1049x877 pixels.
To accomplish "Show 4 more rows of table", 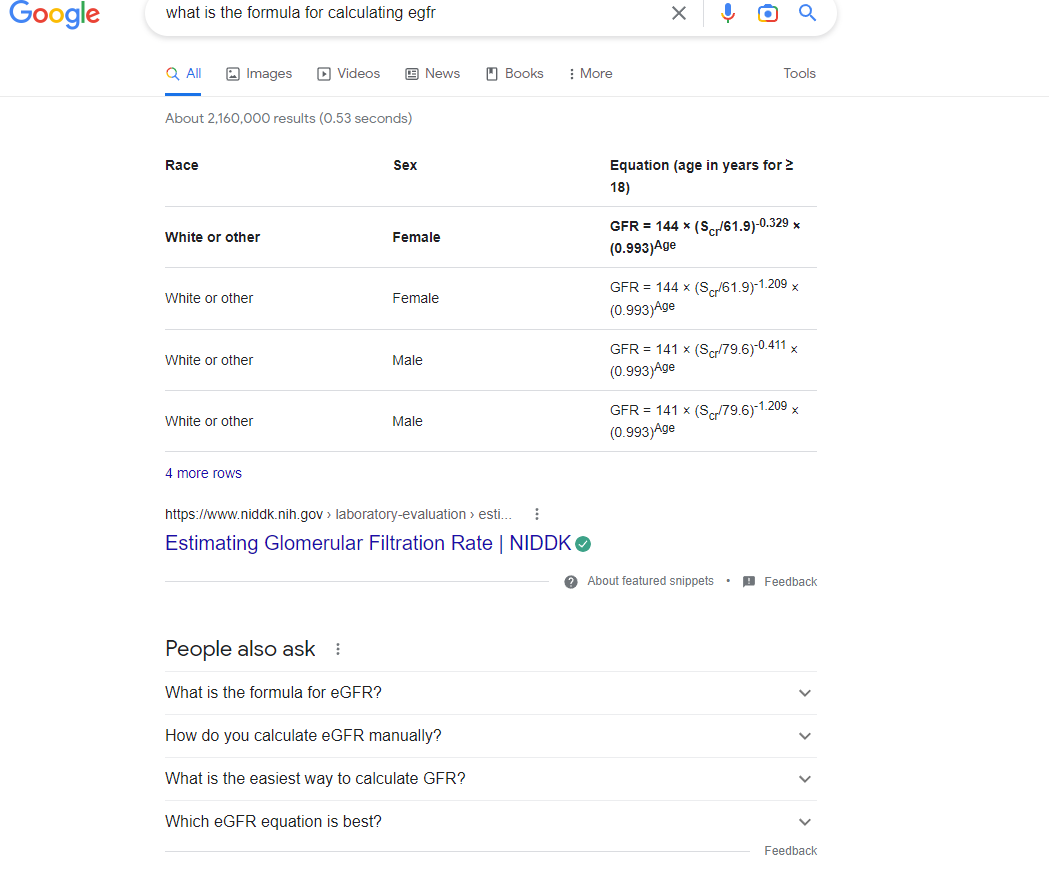I will point(203,474).
